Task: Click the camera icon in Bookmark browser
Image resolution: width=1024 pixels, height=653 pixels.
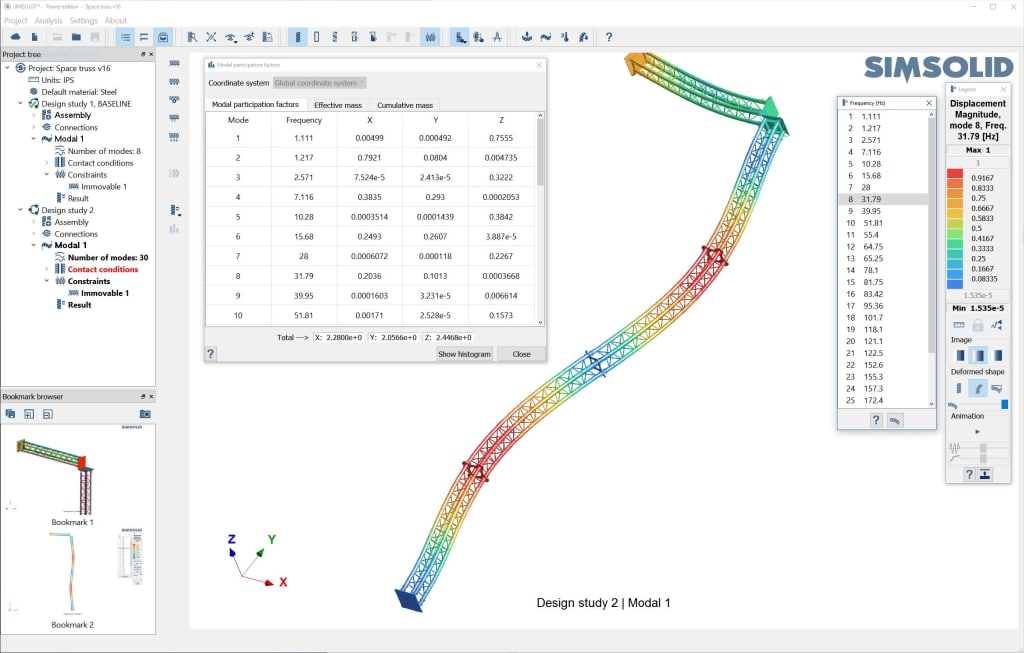Action: (x=145, y=414)
